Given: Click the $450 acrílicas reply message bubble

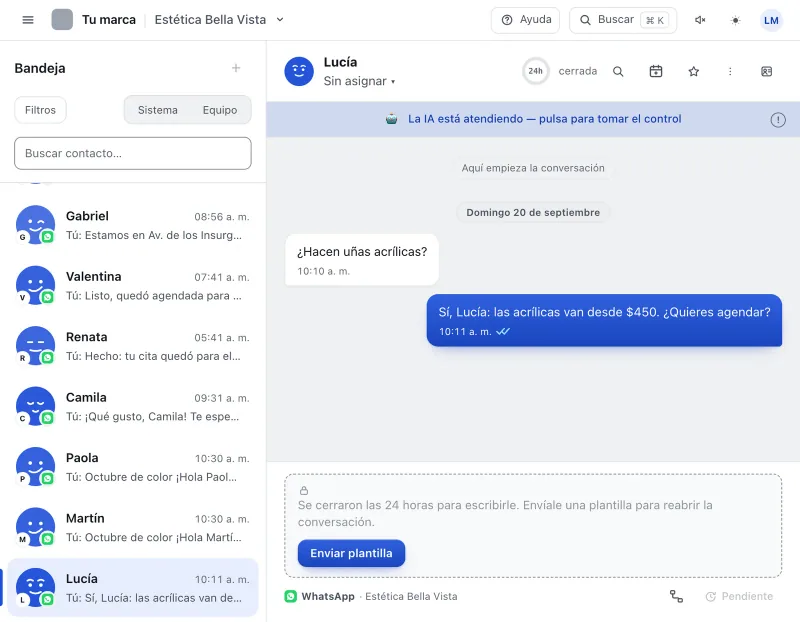Looking at the screenshot, I should tap(604, 320).
